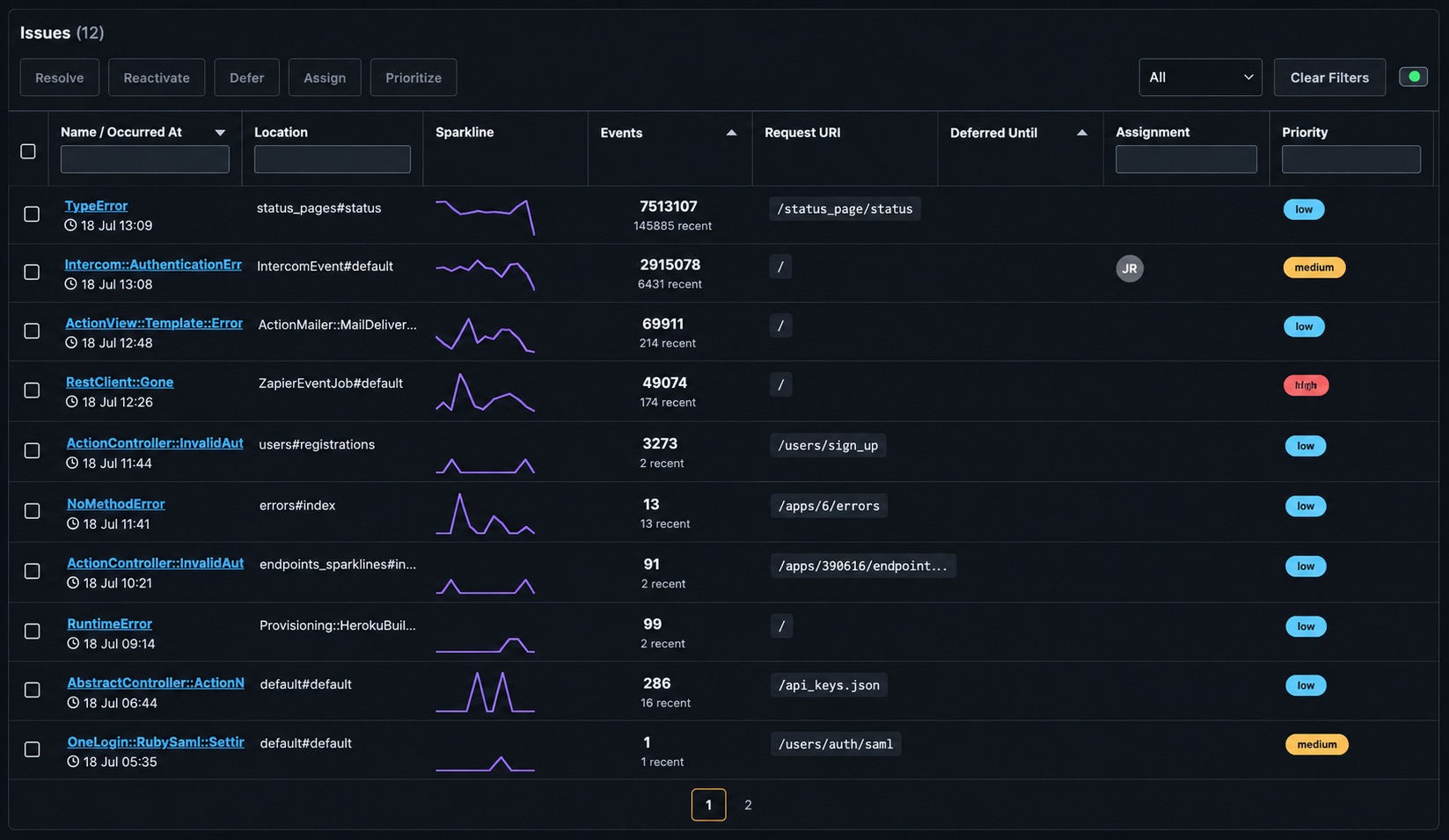
Task: Select the RuntimeError row checkbox
Action: click(33, 632)
